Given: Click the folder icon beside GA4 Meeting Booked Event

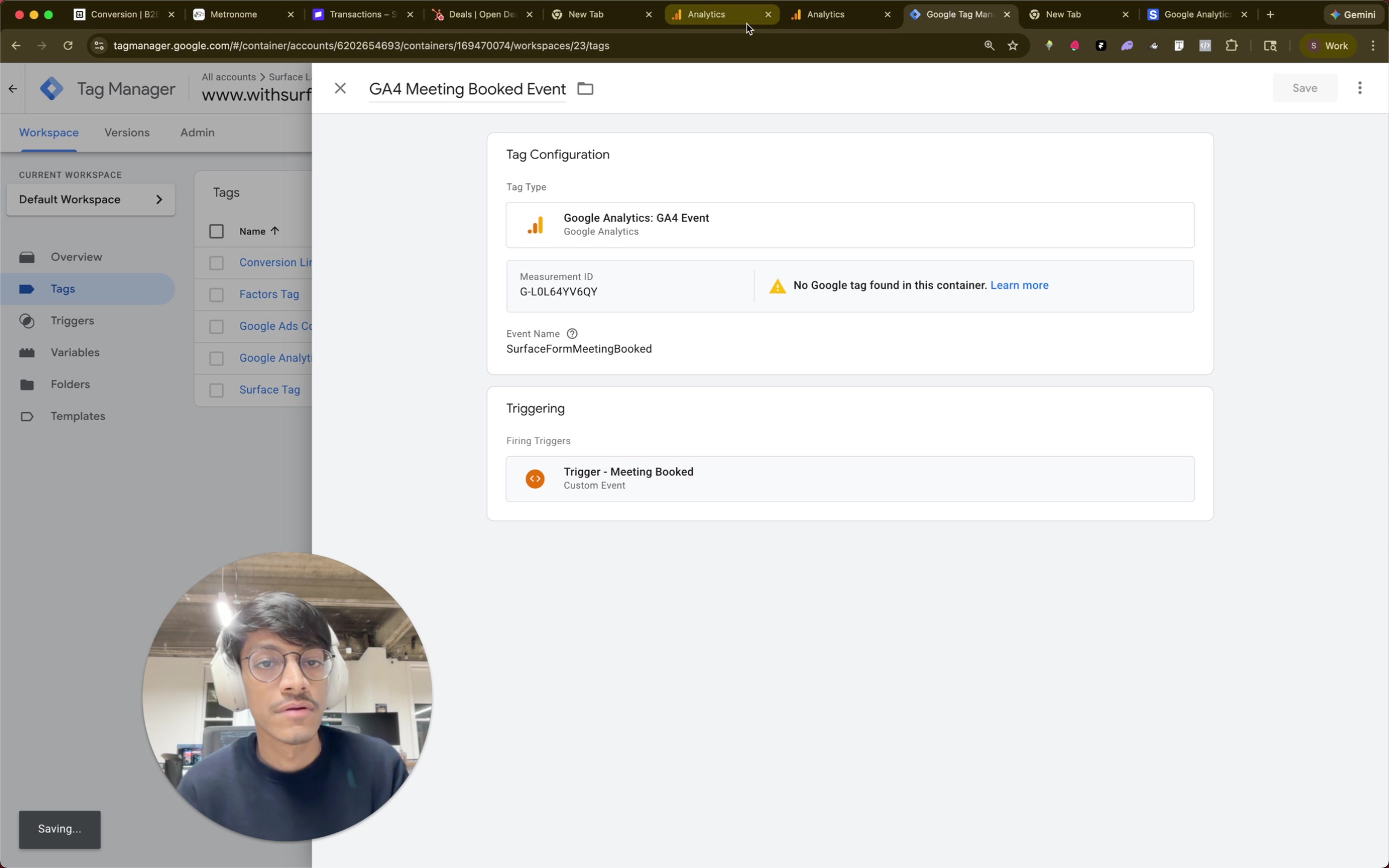Looking at the screenshot, I should click(584, 88).
